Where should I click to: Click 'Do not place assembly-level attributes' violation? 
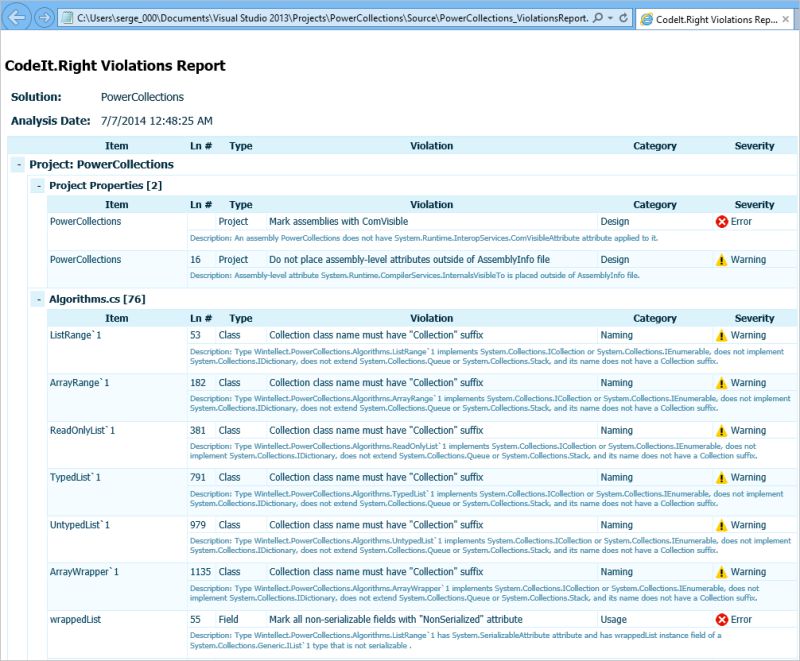(410, 260)
